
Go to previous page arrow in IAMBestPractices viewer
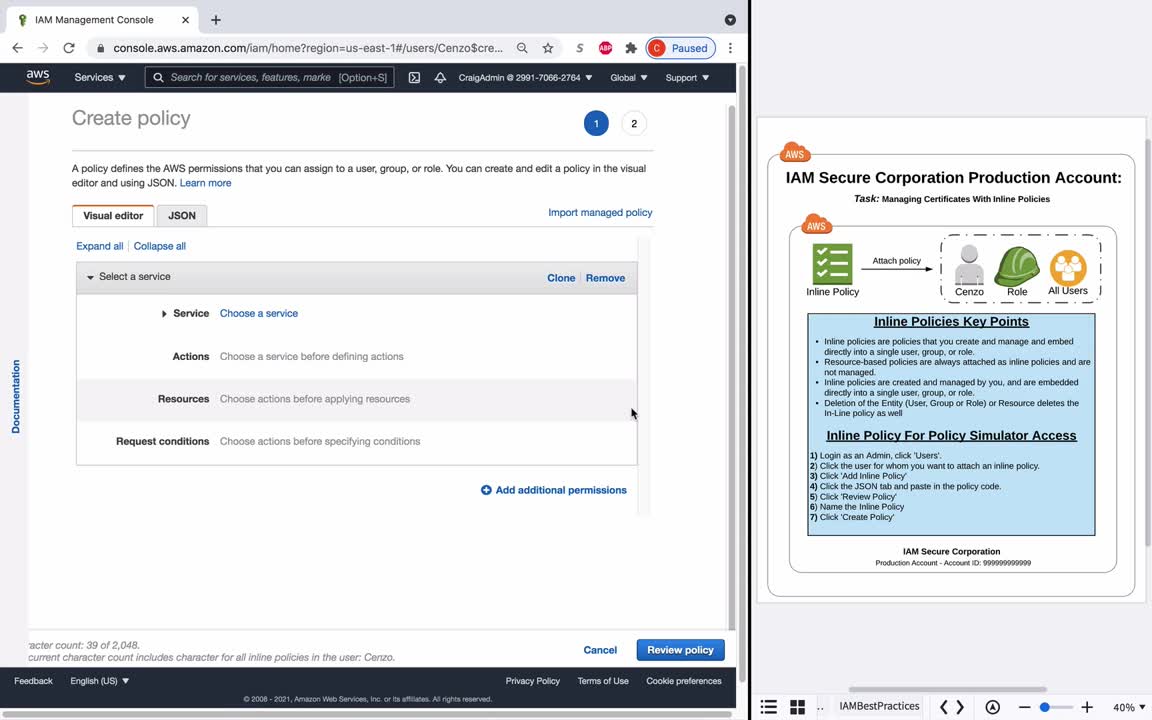pos(943,707)
